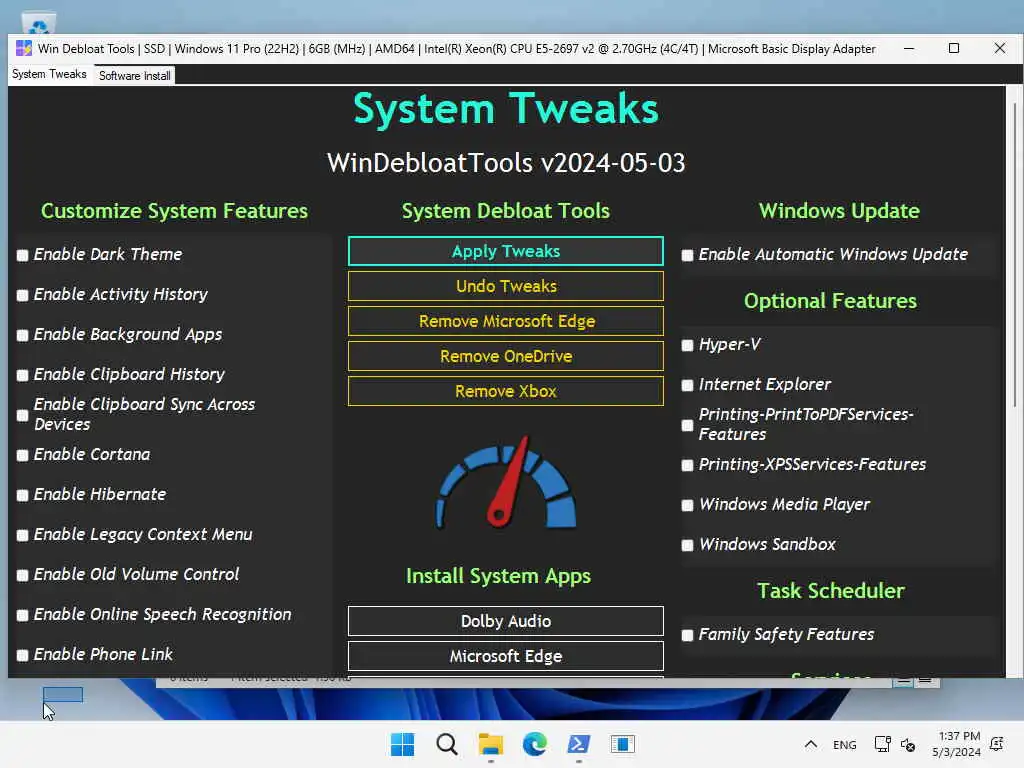The height and width of the screenshot is (768, 1024).
Task: Toggle Enable Activity History
Action: 22,295
